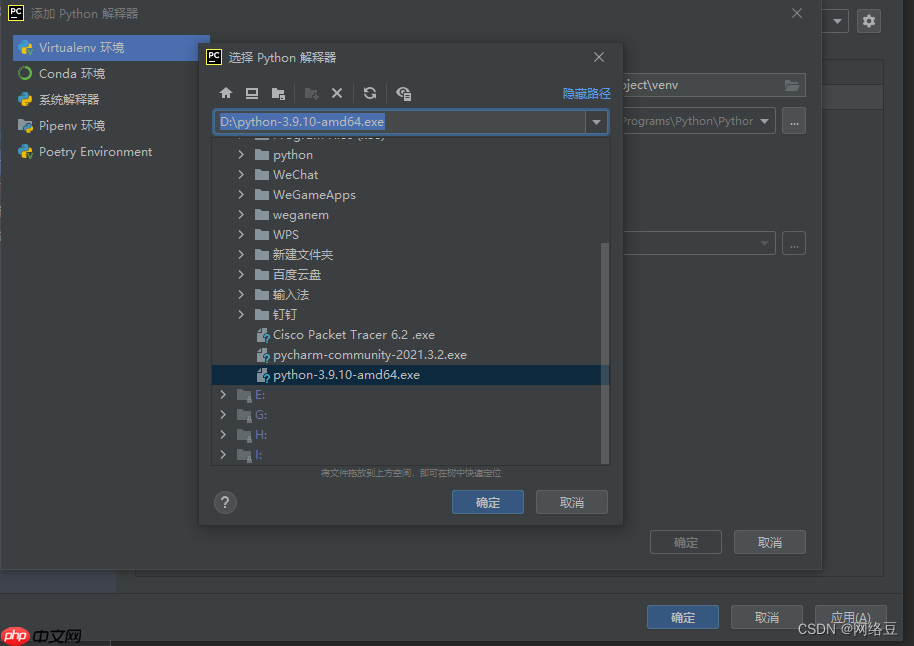Expand the 钉钉 folder

[x=241, y=314]
